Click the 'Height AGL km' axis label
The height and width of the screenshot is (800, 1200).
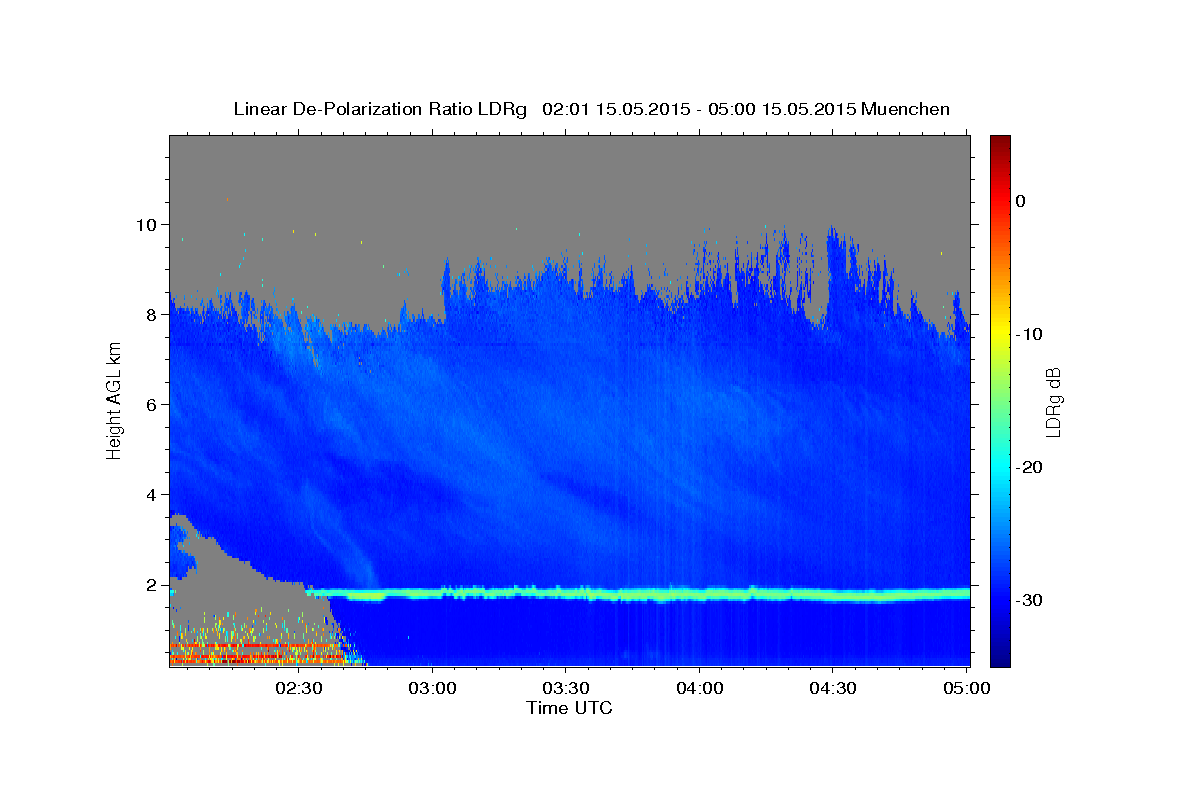[114, 400]
